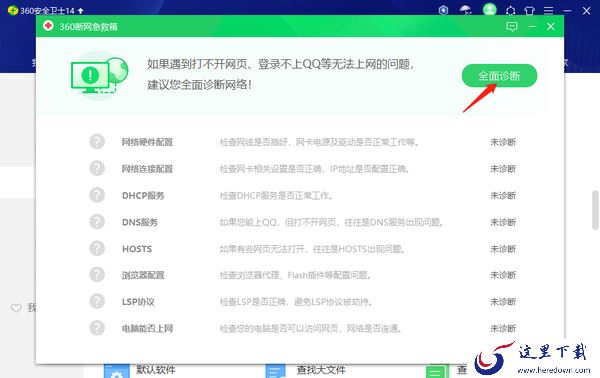This screenshot has width=600, height=378.
Task: Open the feedback chat icon in 360断网急救箱
Action: [512, 26]
